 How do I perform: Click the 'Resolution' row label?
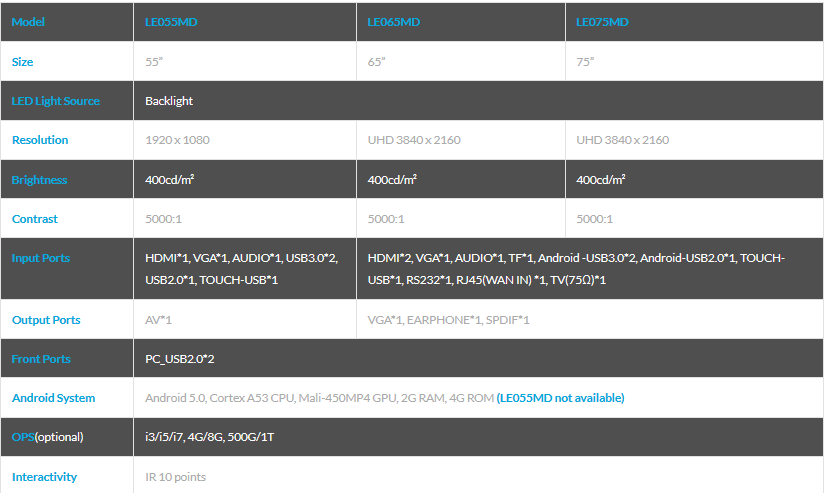click(x=40, y=140)
